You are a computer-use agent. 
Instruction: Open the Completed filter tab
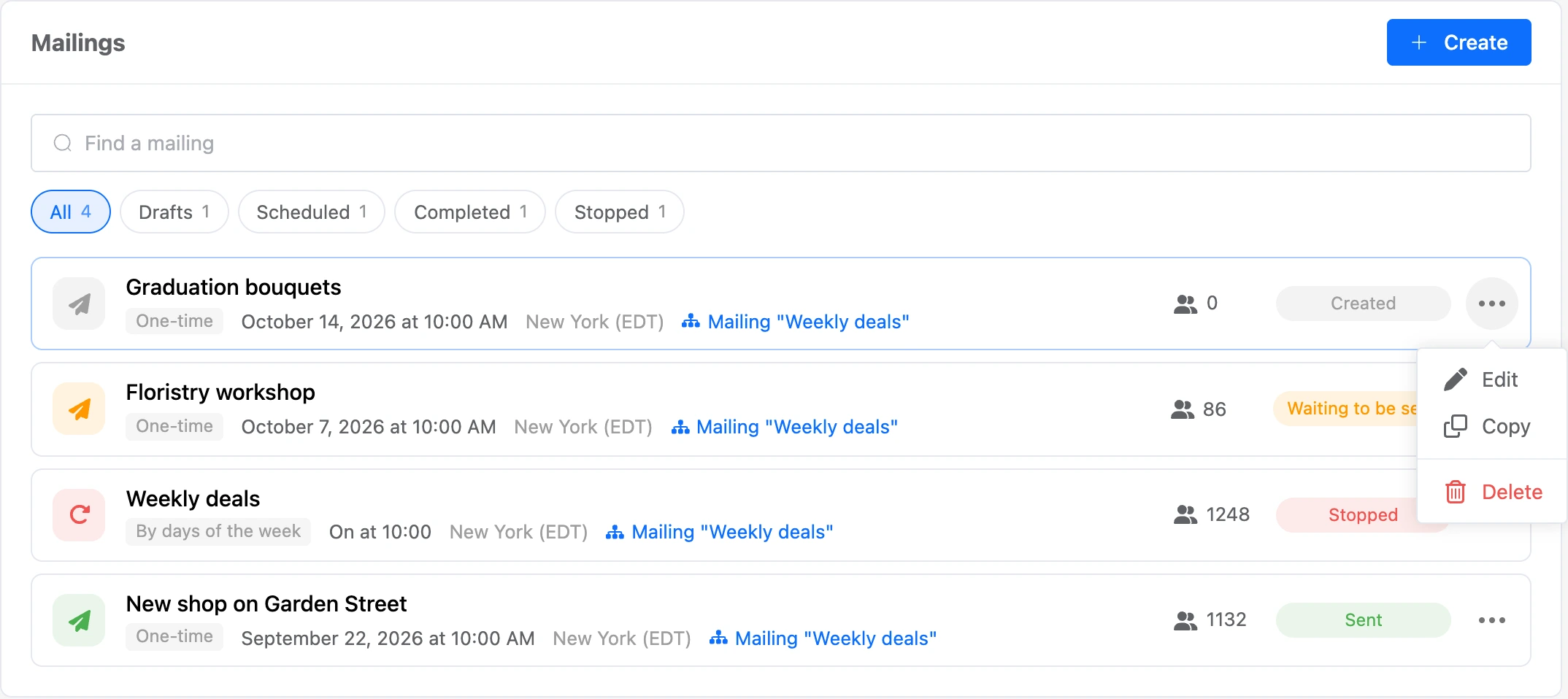click(470, 212)
